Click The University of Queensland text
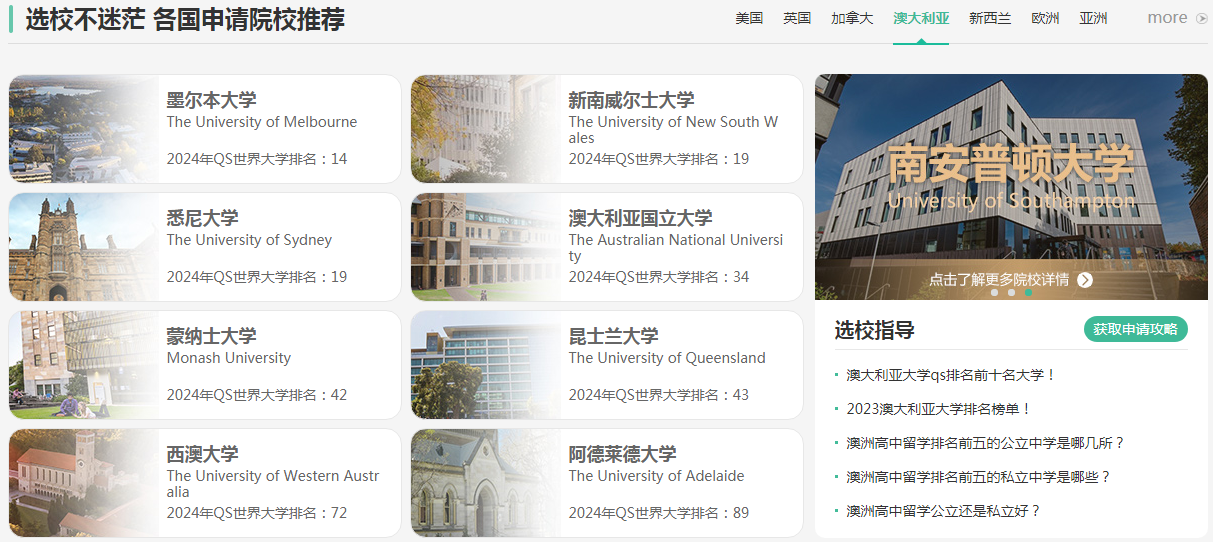The image size is (1213, 542). click(x=667, y=358)
